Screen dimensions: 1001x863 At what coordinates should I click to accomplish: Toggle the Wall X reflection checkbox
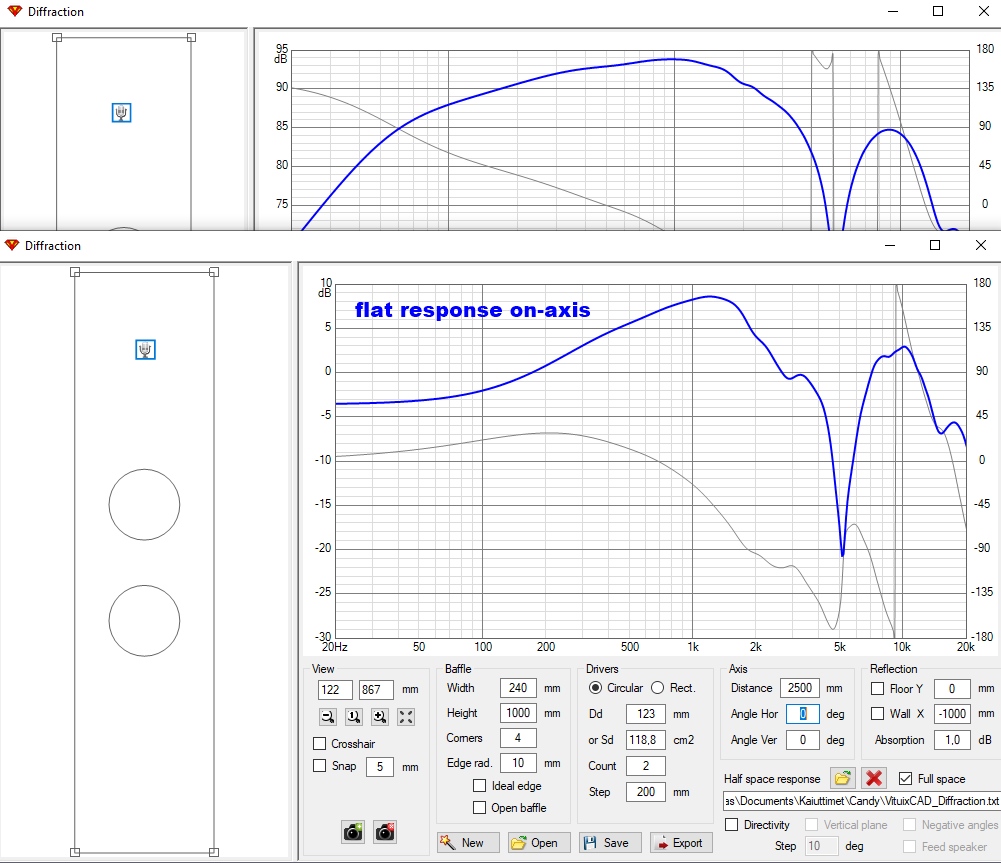coord(878,714)
